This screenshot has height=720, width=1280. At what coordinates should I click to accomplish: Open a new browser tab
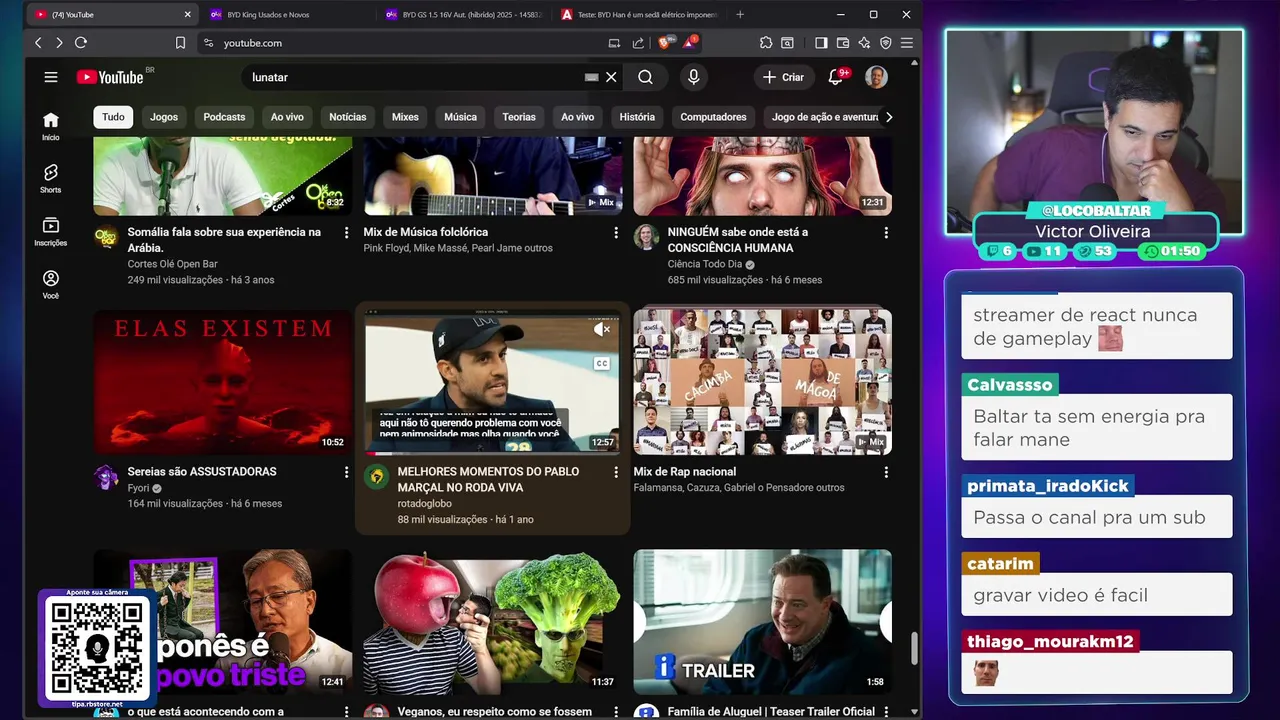point(740,14)
